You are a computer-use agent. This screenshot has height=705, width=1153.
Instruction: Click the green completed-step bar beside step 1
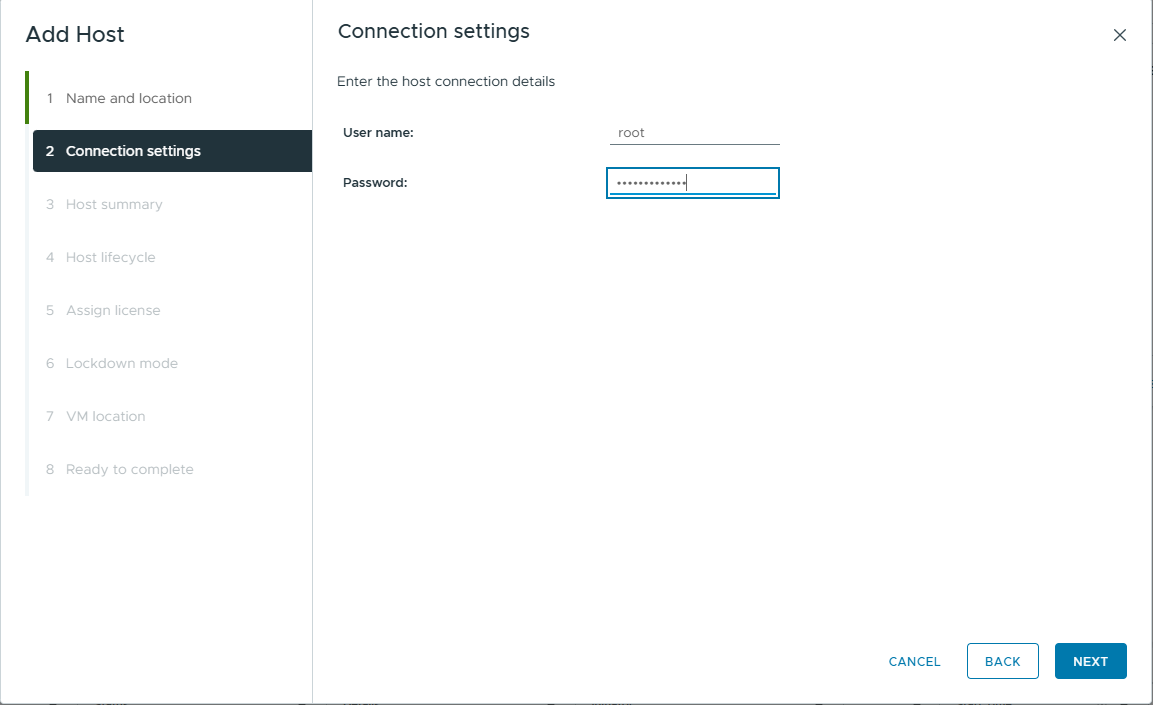(x=27, y=97)
